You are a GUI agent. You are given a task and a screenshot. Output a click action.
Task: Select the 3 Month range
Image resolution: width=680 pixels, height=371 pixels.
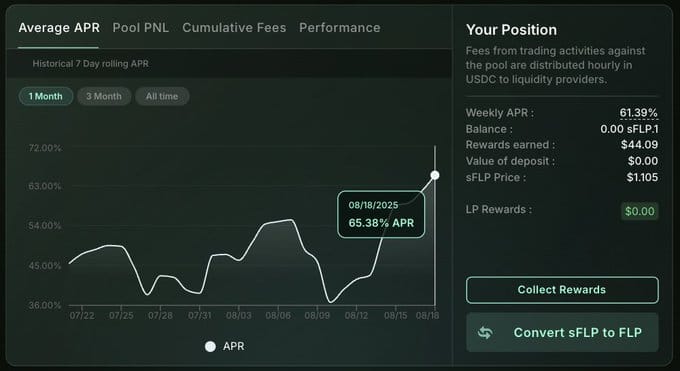pos(104,96)
